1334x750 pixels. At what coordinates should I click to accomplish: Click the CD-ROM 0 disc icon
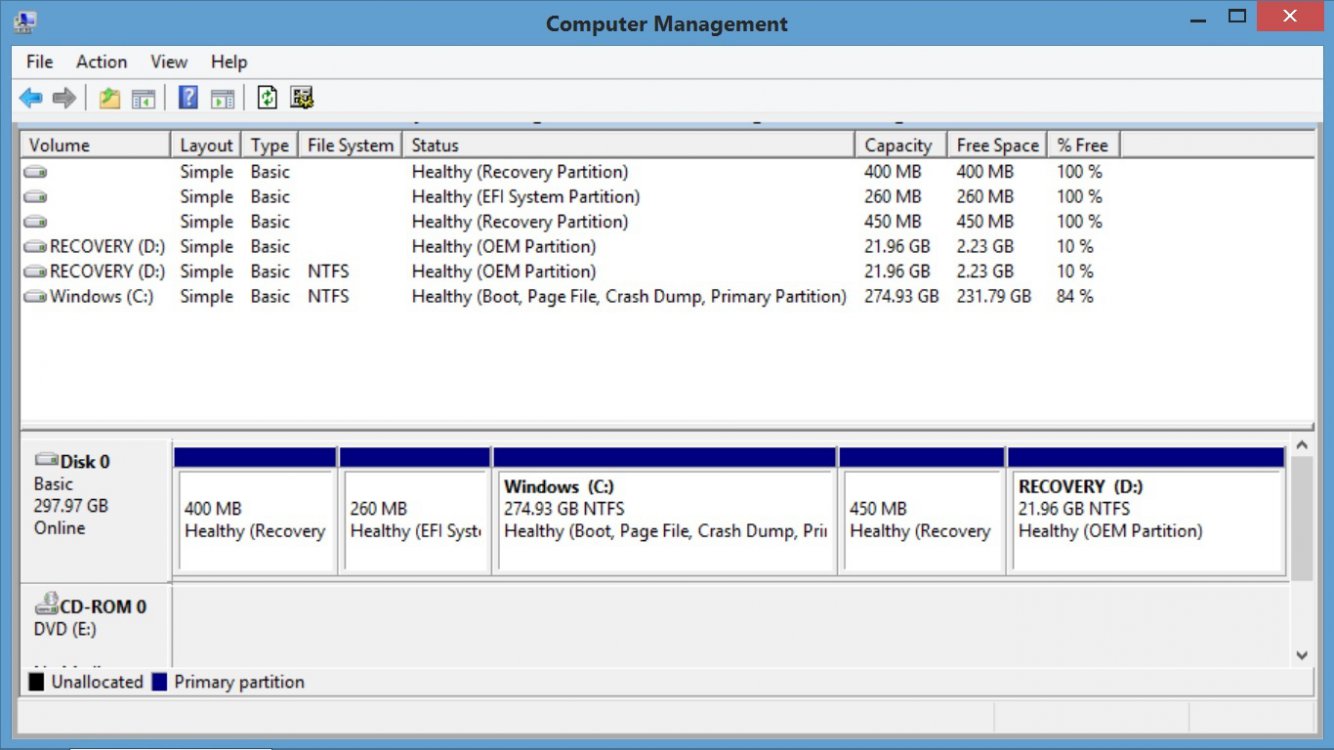(x=46, y=603)
